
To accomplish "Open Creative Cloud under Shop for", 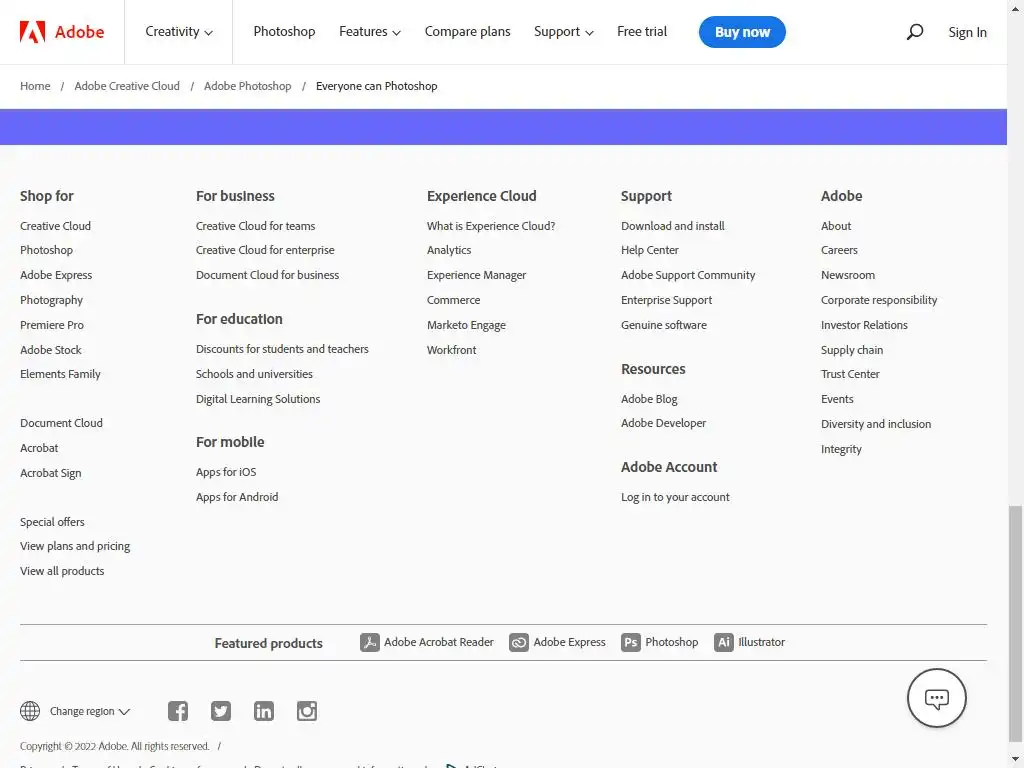I will click(x=56, y=226).
